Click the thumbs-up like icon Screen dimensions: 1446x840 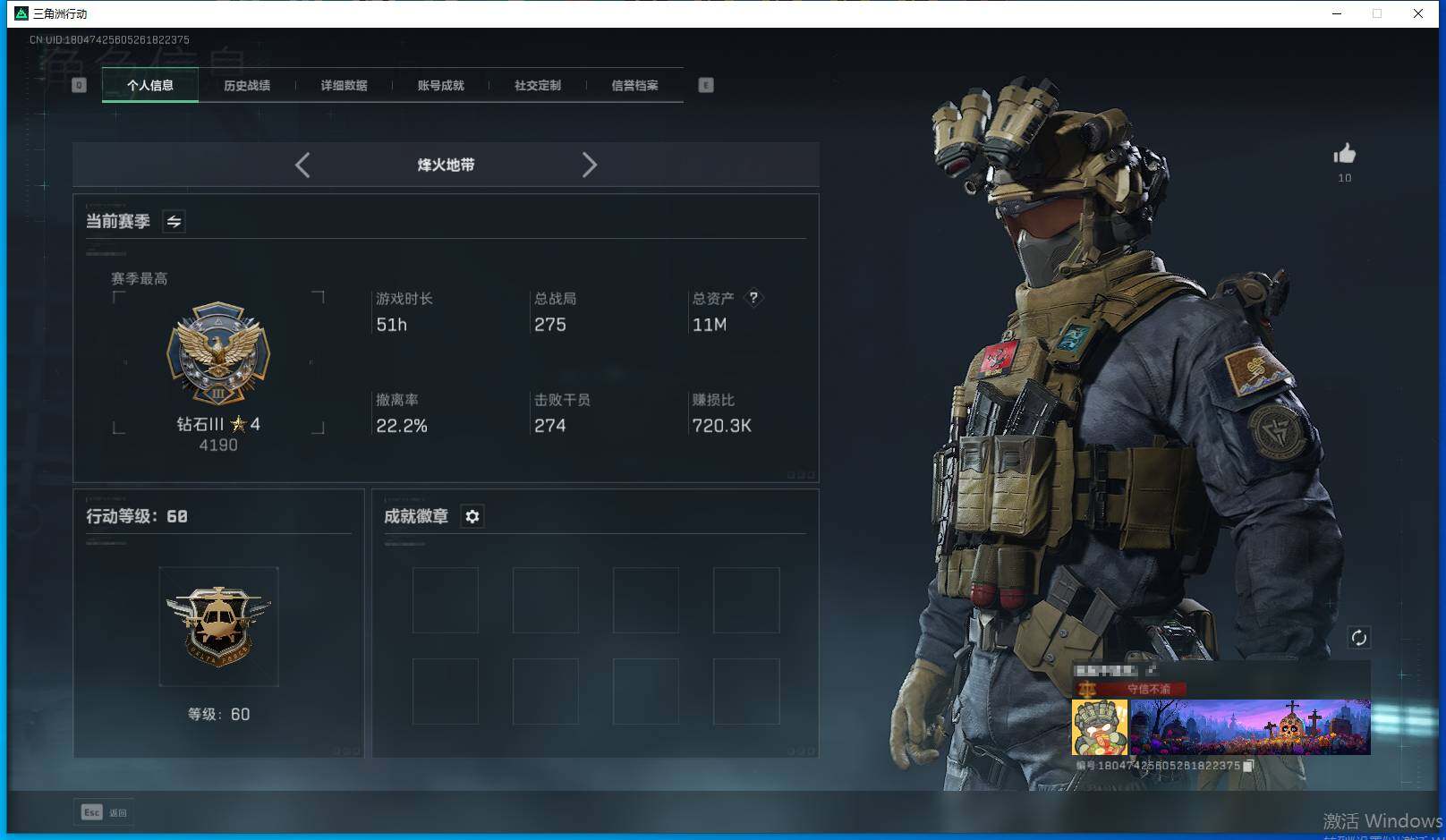tap(1344, 154)
